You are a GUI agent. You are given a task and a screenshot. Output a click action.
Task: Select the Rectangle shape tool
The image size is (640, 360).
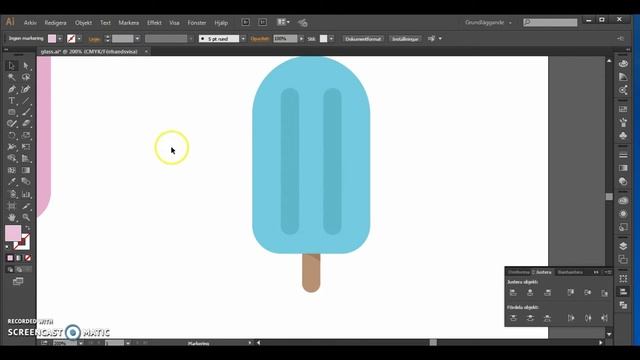click(11, 112)
